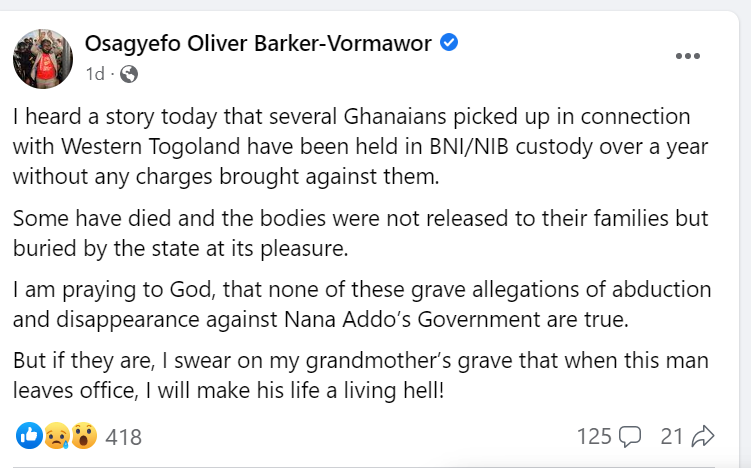Image resolution: width=751 pixels, height=468 pixels.
Task: Click the blue thumbs-up Like reaction icon
Action: click(x=29, y=436)
